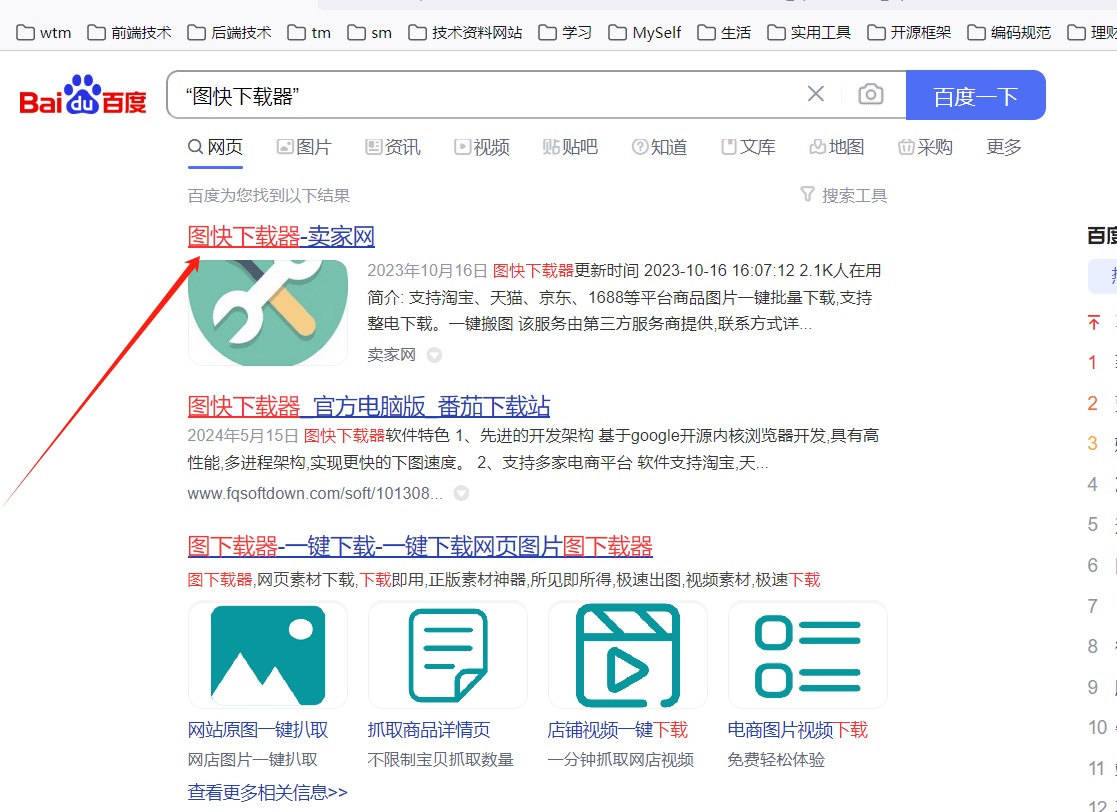Click the text 百度为您找到以下结果
This screenshot has height=812, width=1117.
(x=269, y=195)
